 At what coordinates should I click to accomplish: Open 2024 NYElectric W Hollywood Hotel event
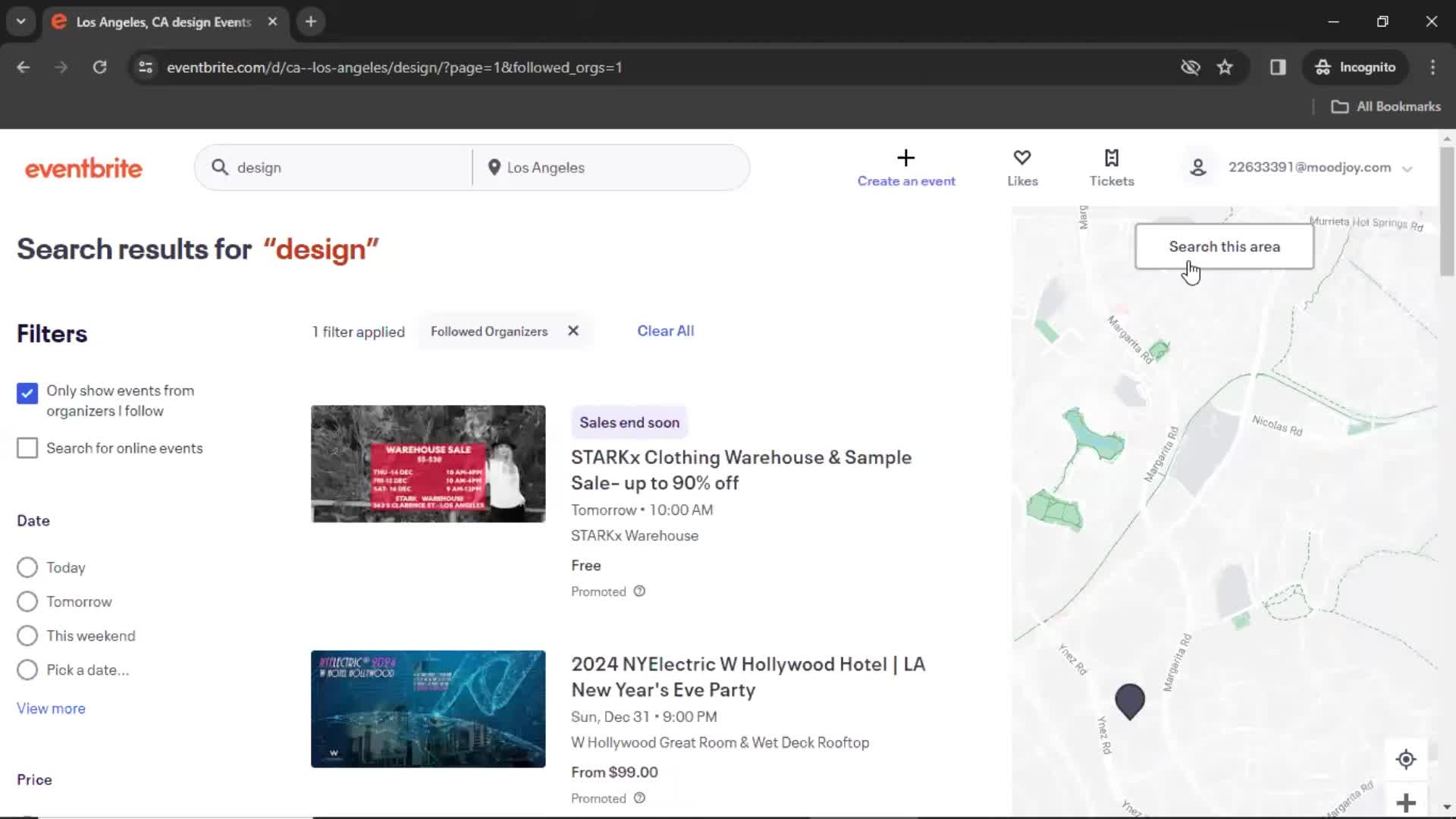[x=748, y=676]
